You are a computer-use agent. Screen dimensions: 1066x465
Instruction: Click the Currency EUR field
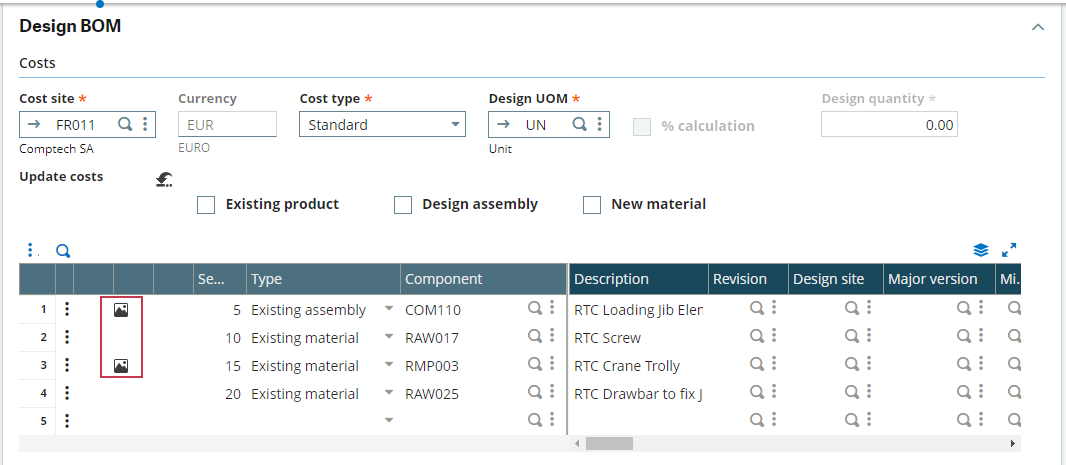click(227, 125)
